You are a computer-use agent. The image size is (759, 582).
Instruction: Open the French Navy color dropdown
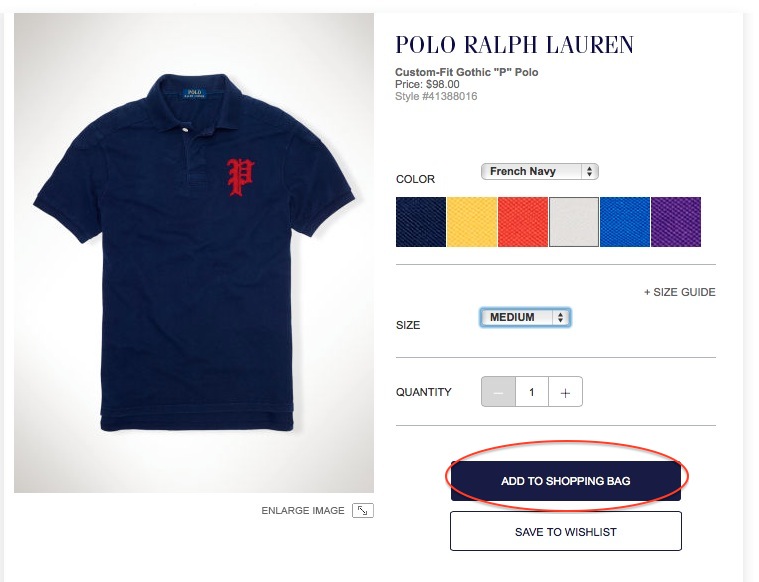pos(540,171)
